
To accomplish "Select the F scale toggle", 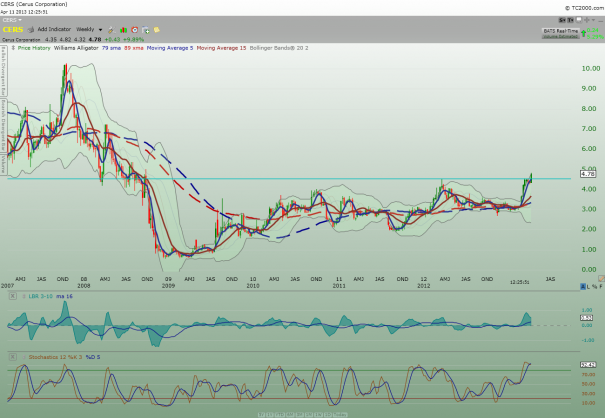I will [601, 286].
